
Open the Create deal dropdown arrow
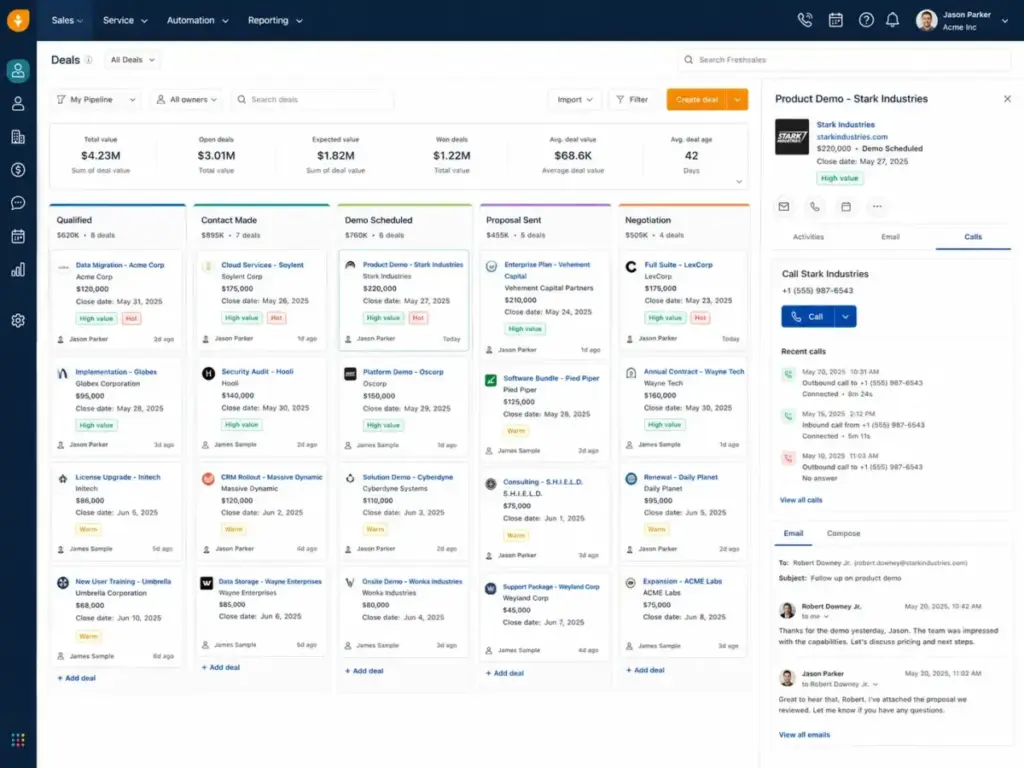737,99
